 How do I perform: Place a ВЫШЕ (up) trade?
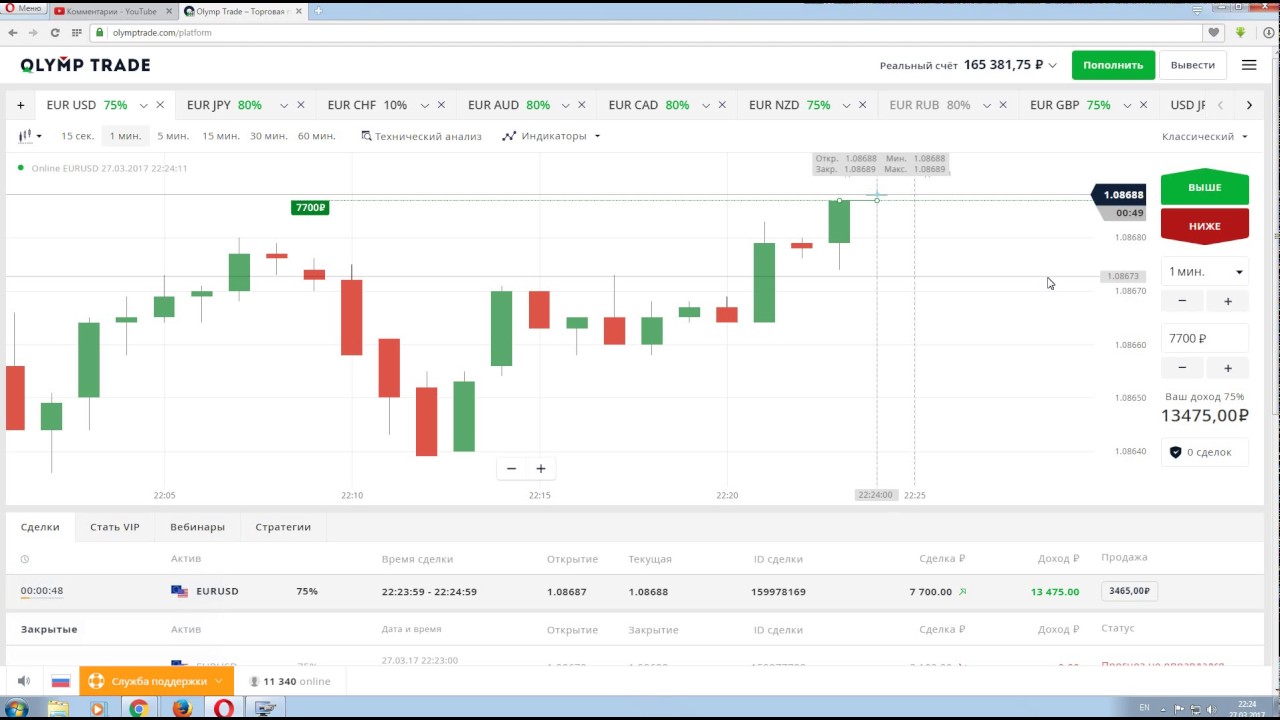coord(1205,188)
